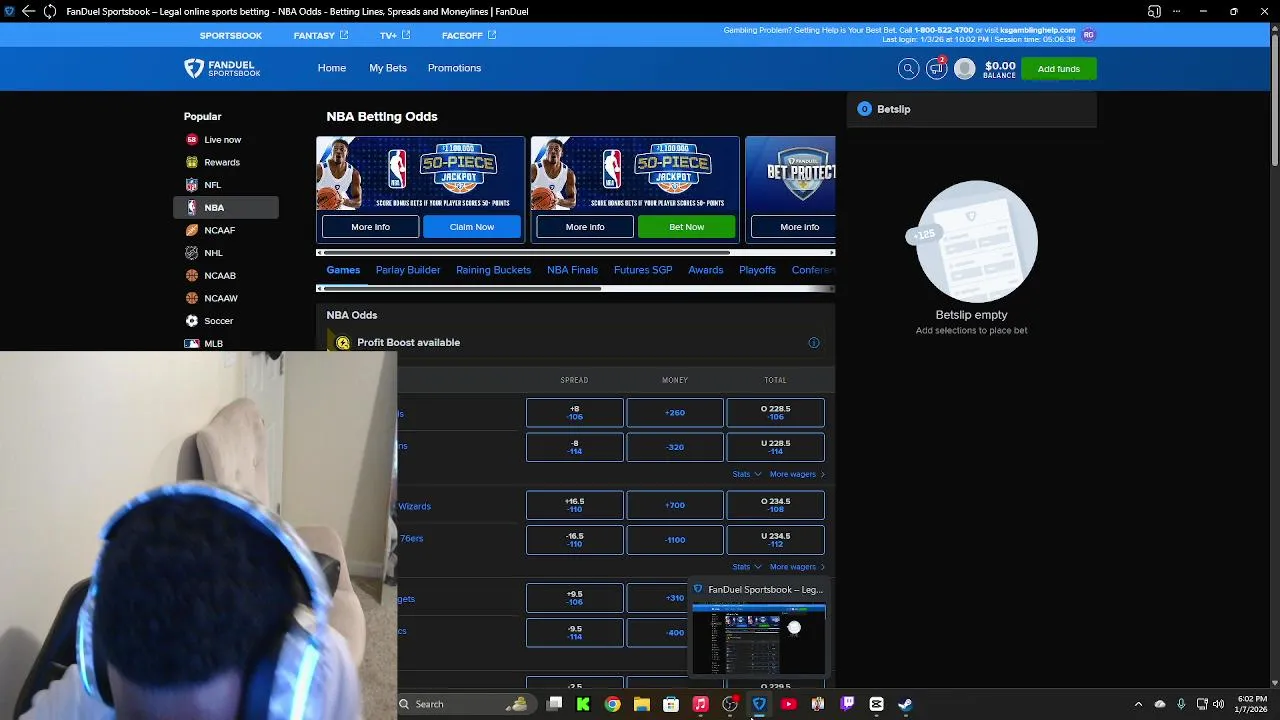Open More wagers for the 76ers game
This screenshot has height=720, width=1280.
[x=797, y=567]
